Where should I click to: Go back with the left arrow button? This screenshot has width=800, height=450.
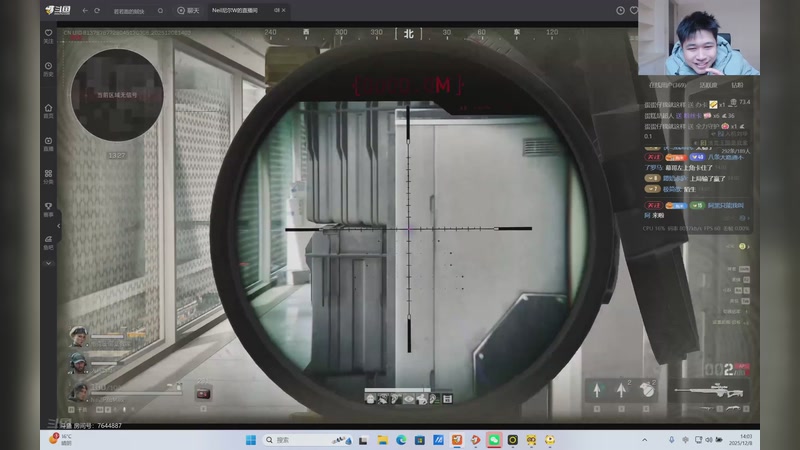(85, 10)
